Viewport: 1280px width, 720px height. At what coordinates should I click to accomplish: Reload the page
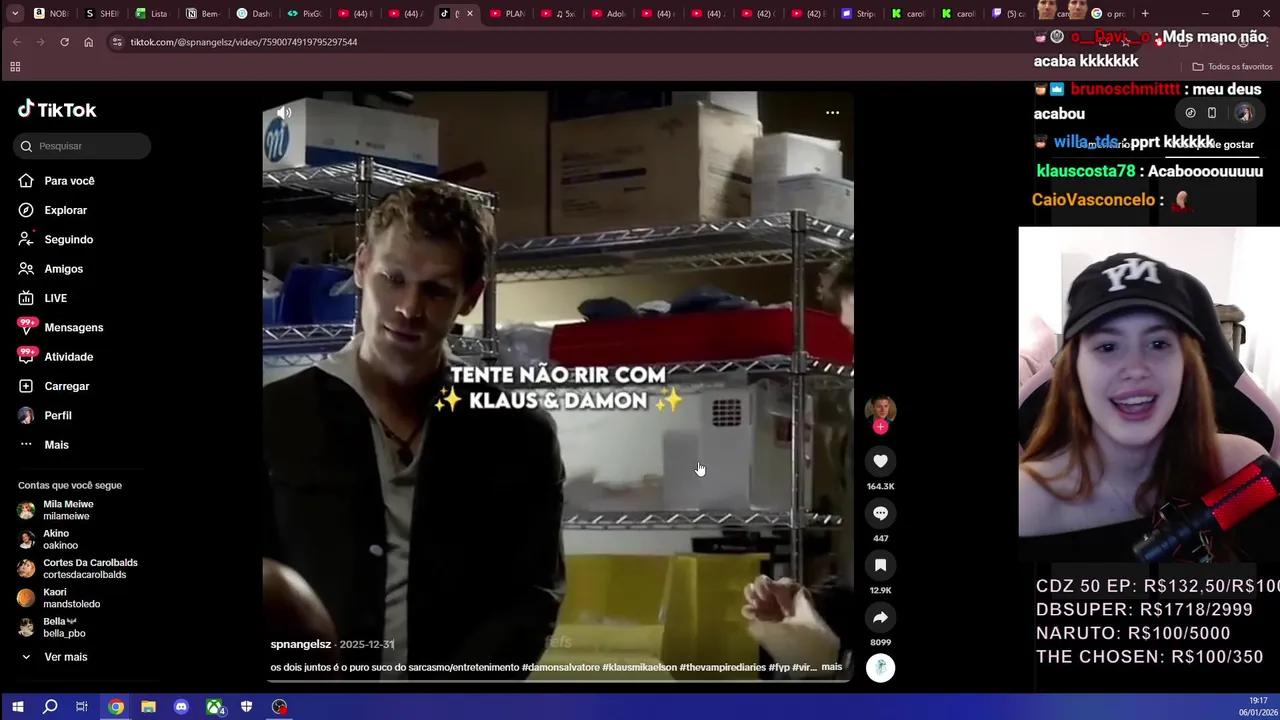click(x=64, y=42)
